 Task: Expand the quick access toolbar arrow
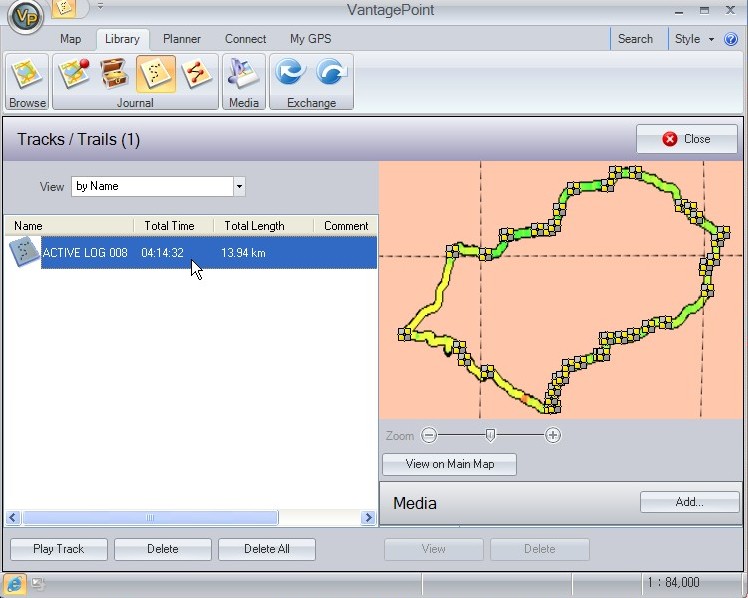click(x=100, y=6)
